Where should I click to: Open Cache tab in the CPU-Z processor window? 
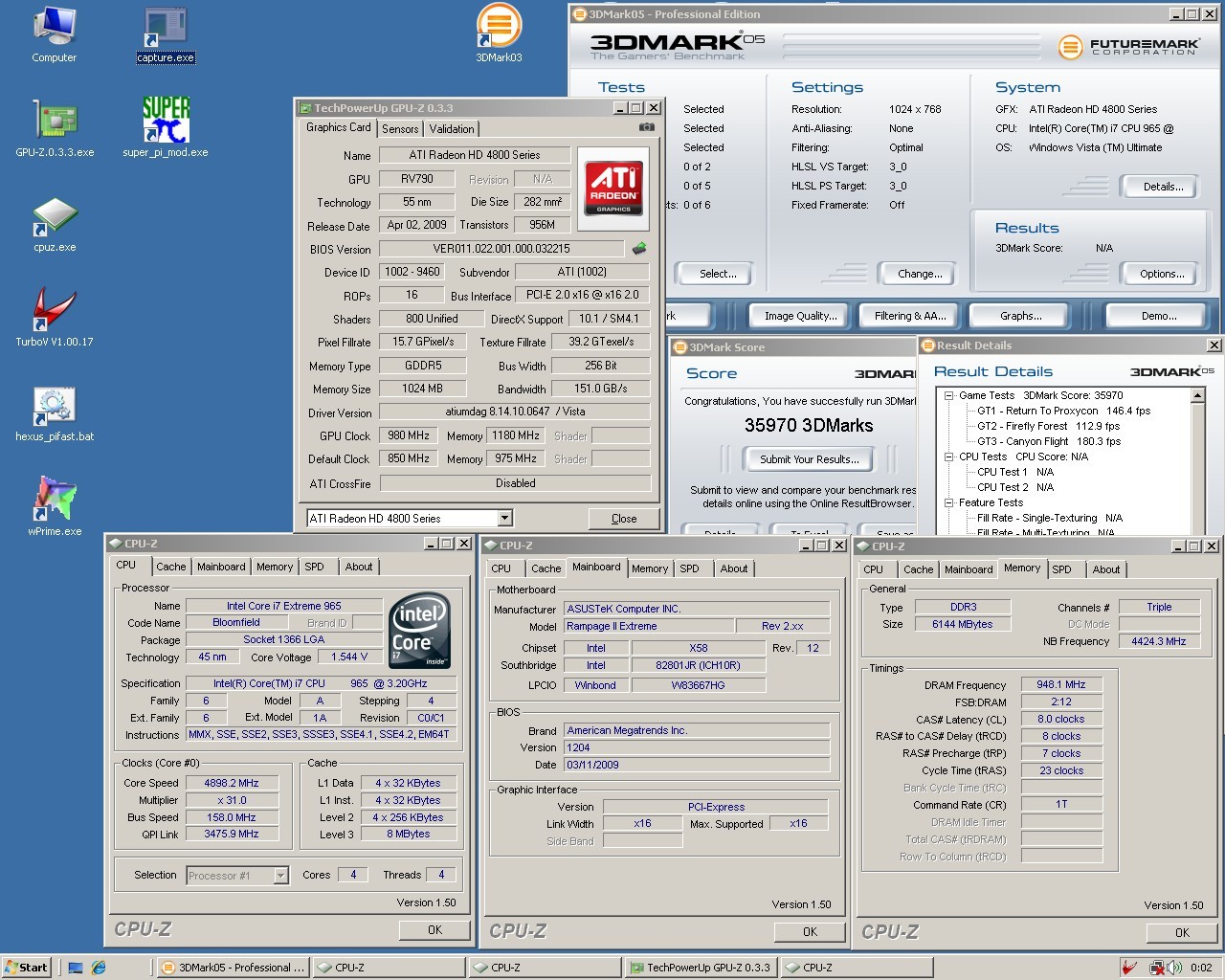[171, 567]
